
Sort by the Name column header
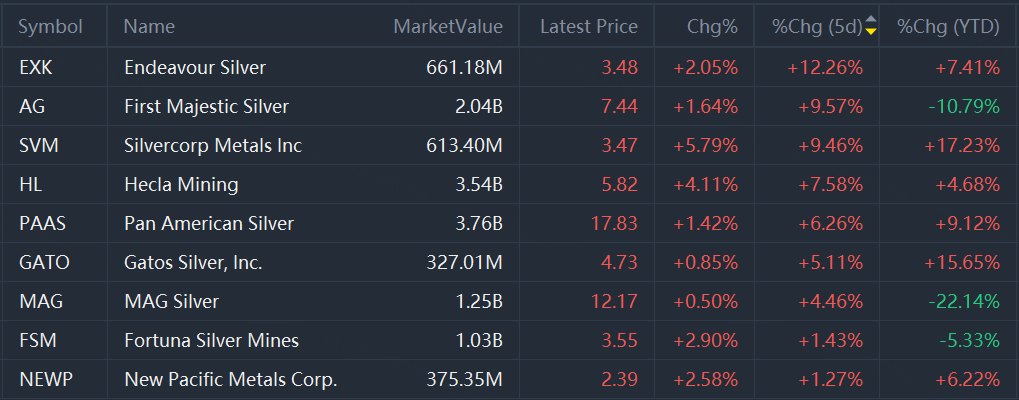[x=149, y=26]
